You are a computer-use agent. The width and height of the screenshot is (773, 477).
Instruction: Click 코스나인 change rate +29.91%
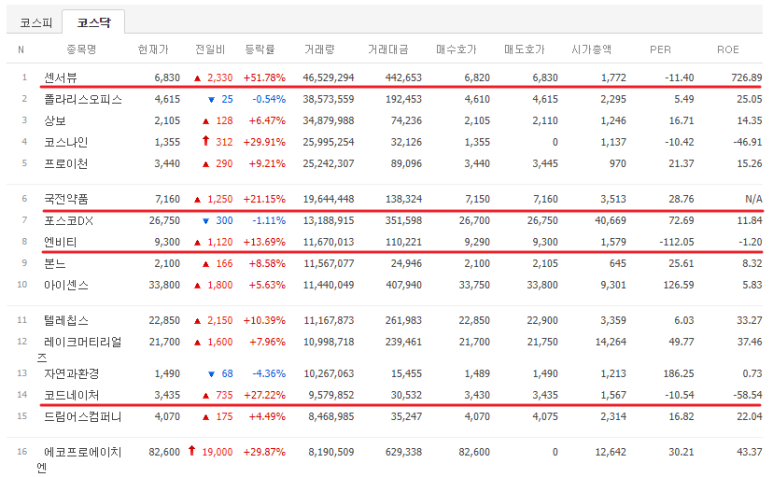[x=264, y=142]
